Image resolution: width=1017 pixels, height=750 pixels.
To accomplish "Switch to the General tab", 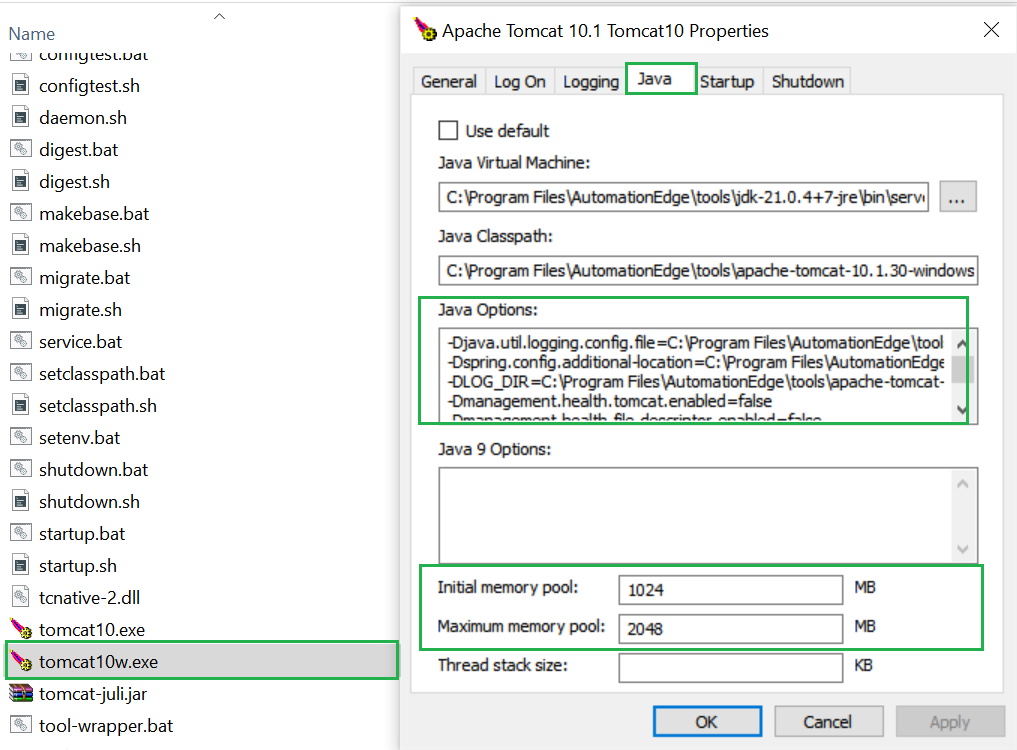I will pos(448,81).
